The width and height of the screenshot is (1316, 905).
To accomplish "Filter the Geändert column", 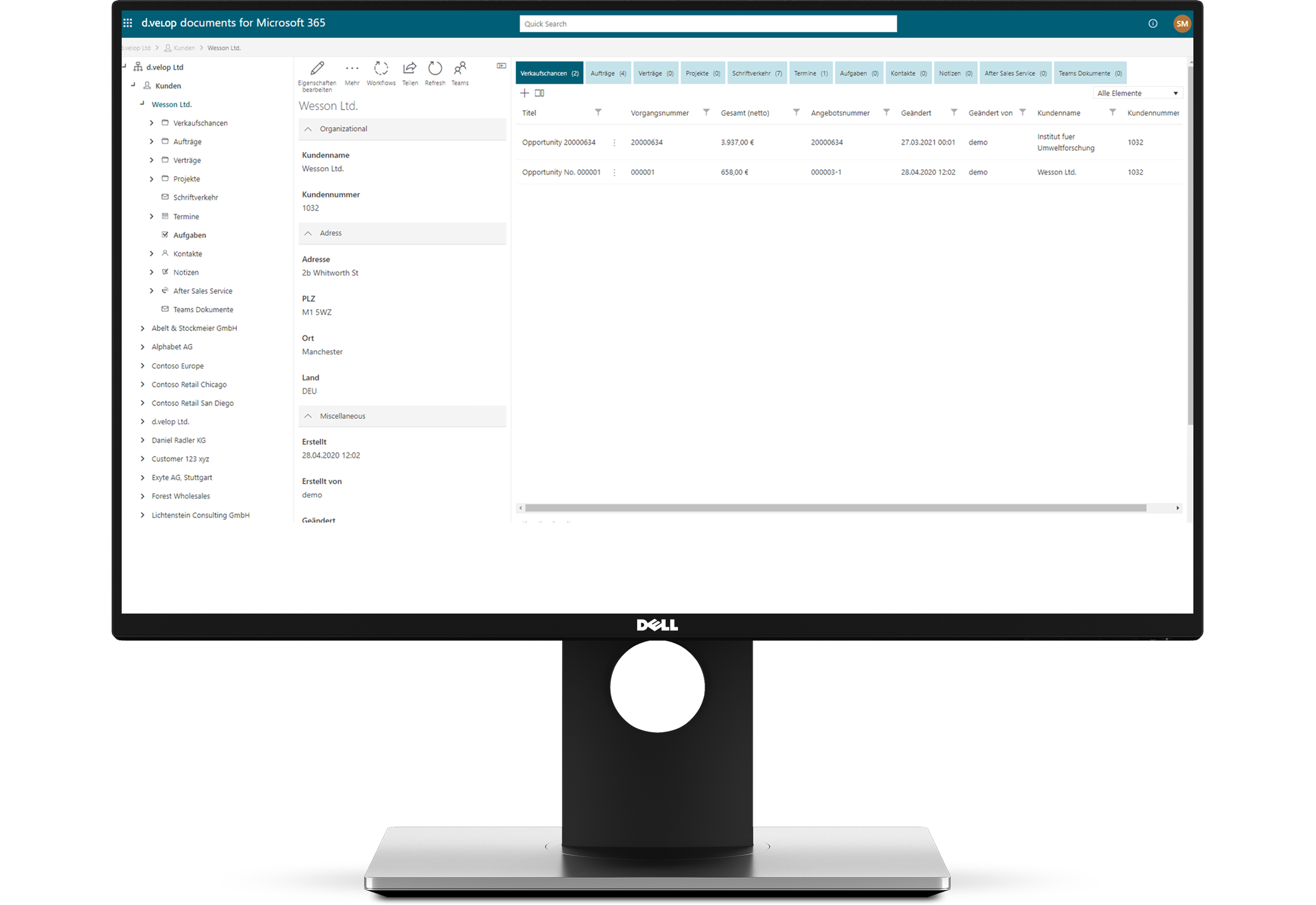I will tap(954, 112).
